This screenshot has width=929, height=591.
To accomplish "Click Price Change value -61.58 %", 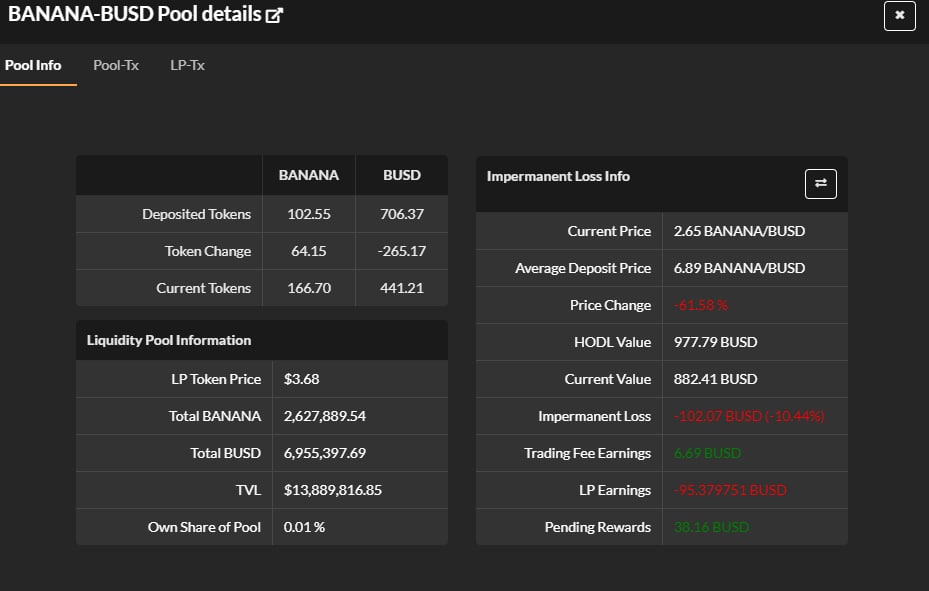I will click(700, 305).
